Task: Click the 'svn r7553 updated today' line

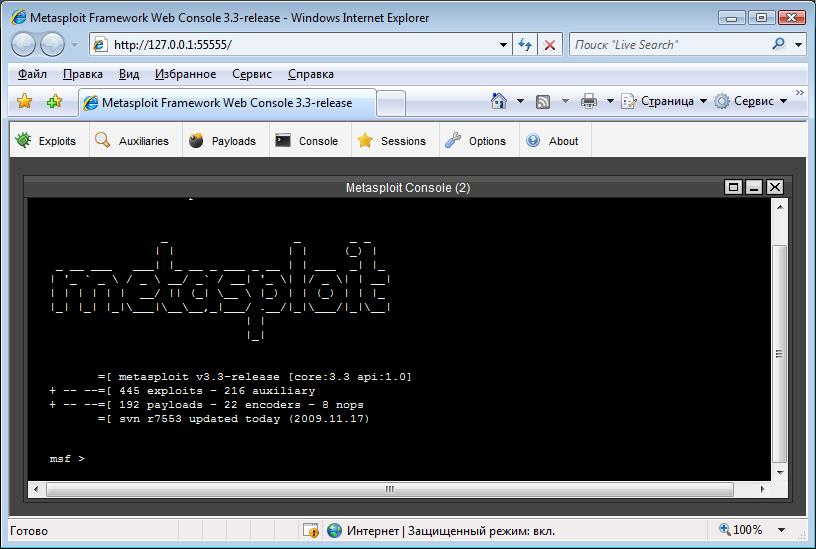Action: [x=233, y=418]
